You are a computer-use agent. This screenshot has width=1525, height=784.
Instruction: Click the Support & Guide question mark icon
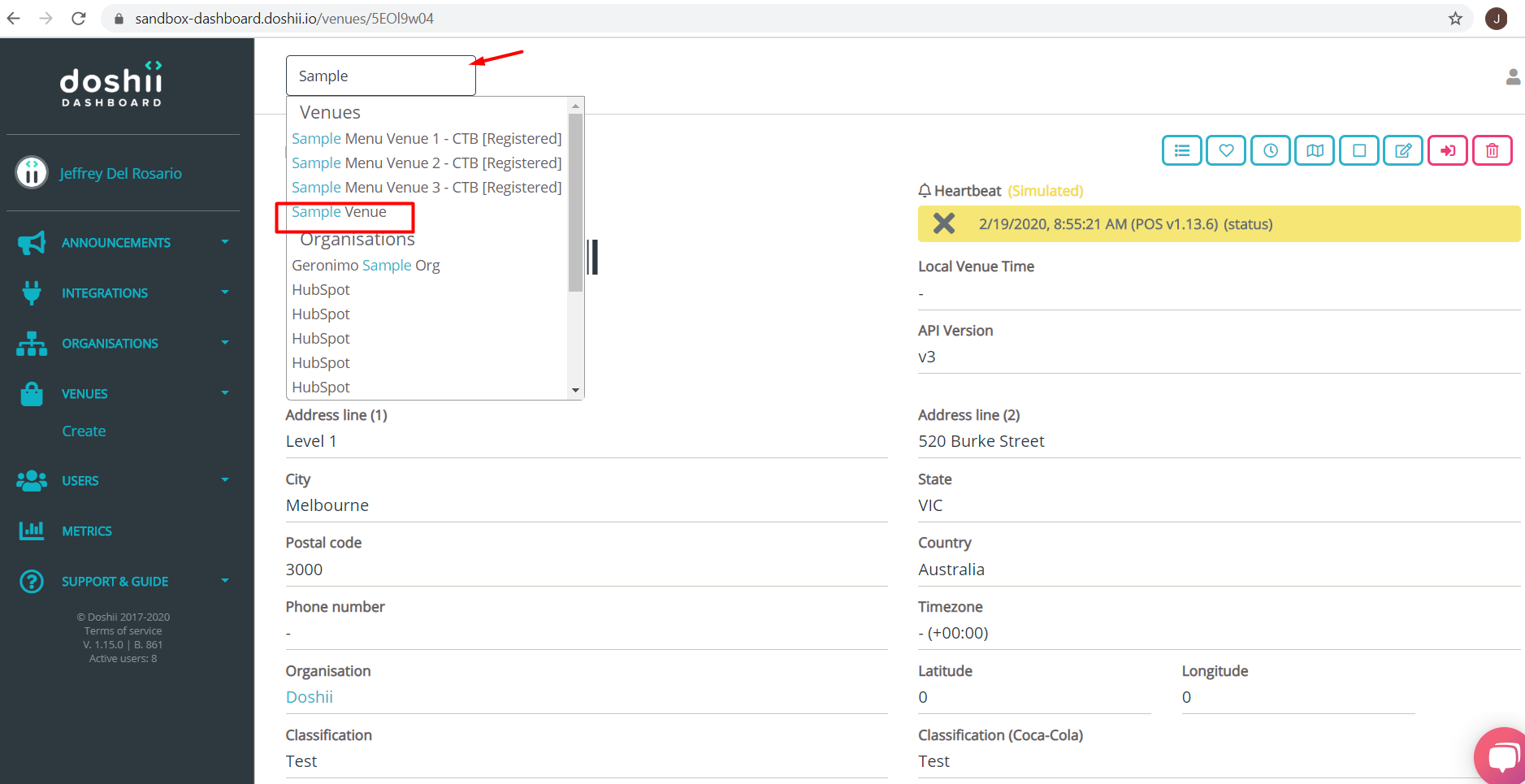[x=32, y=581]
